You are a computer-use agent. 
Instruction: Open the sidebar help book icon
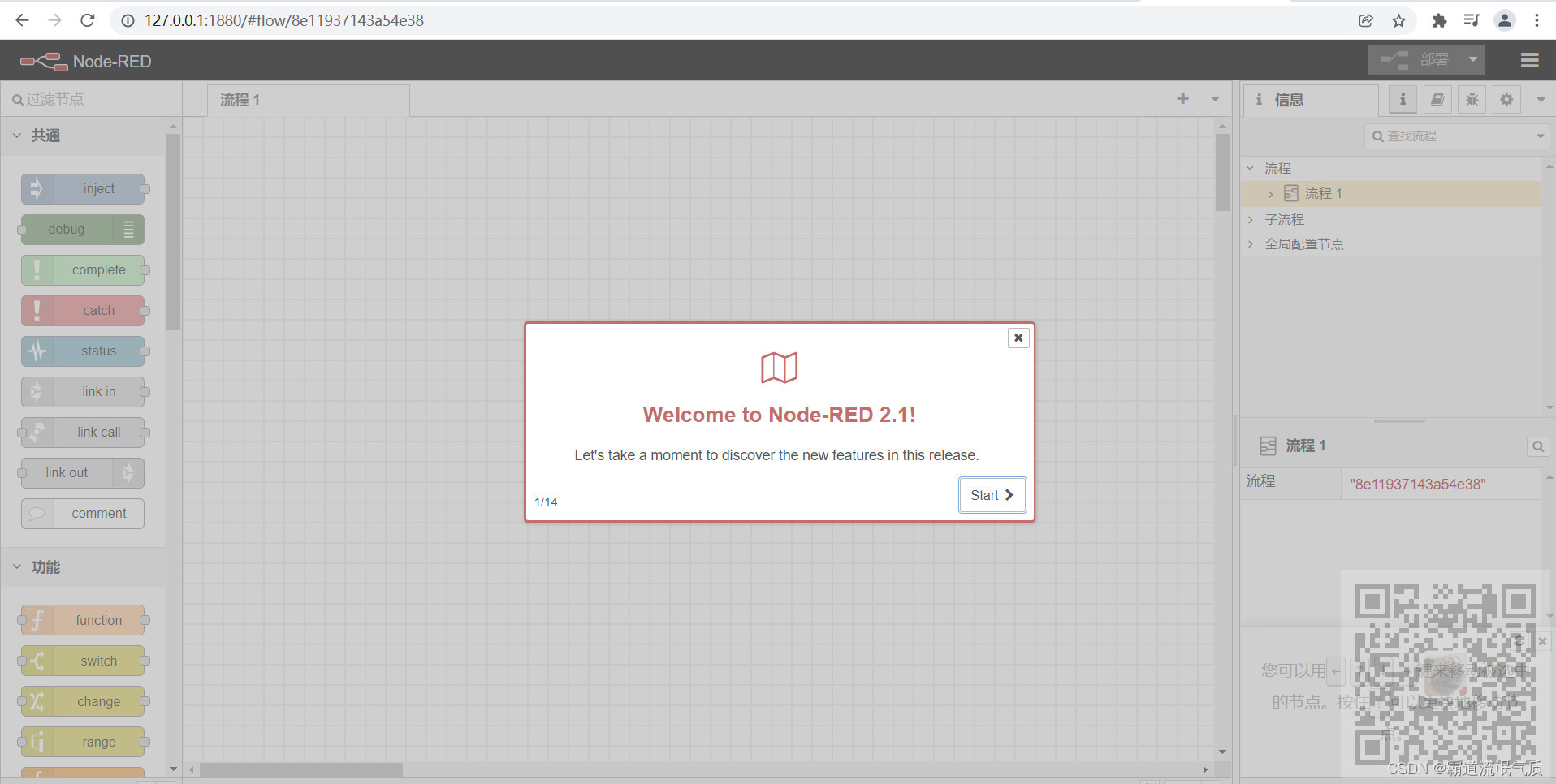[x=1437, y=100]
